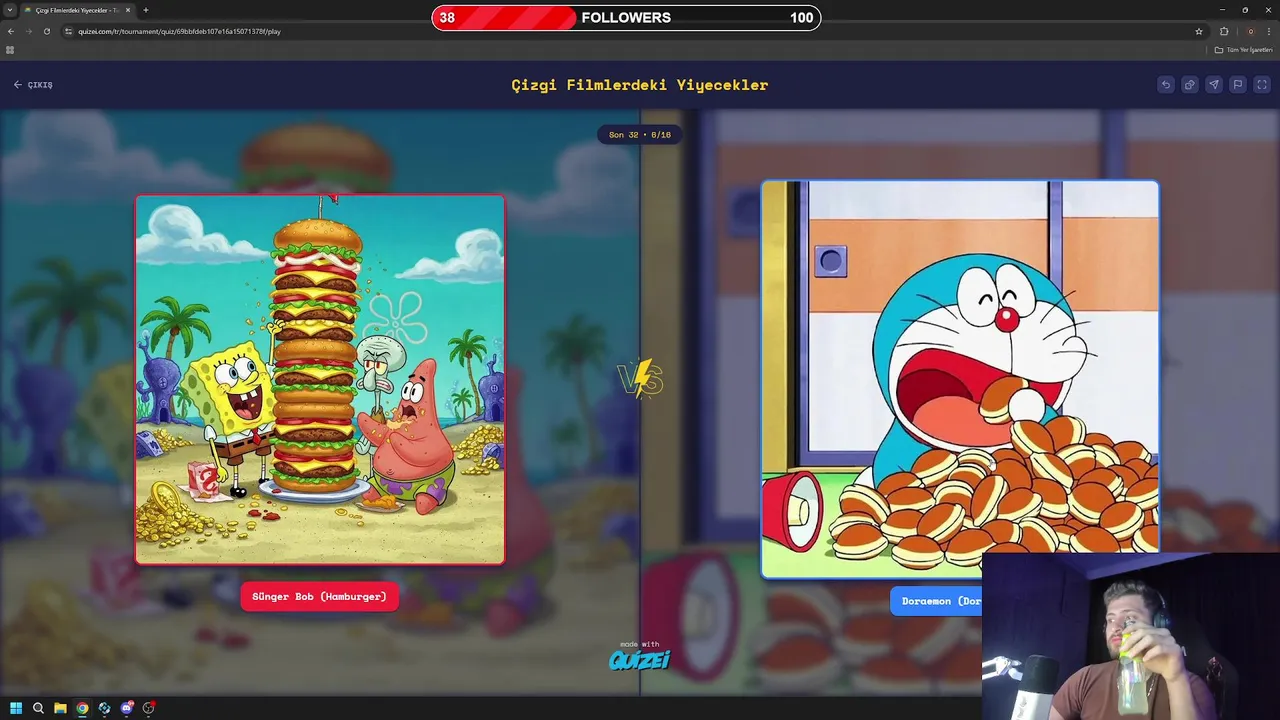1280x720 pixels.
Task: Click the Çizgi Filmlerdeki Yiyecekler title
Action: [640, 85]
